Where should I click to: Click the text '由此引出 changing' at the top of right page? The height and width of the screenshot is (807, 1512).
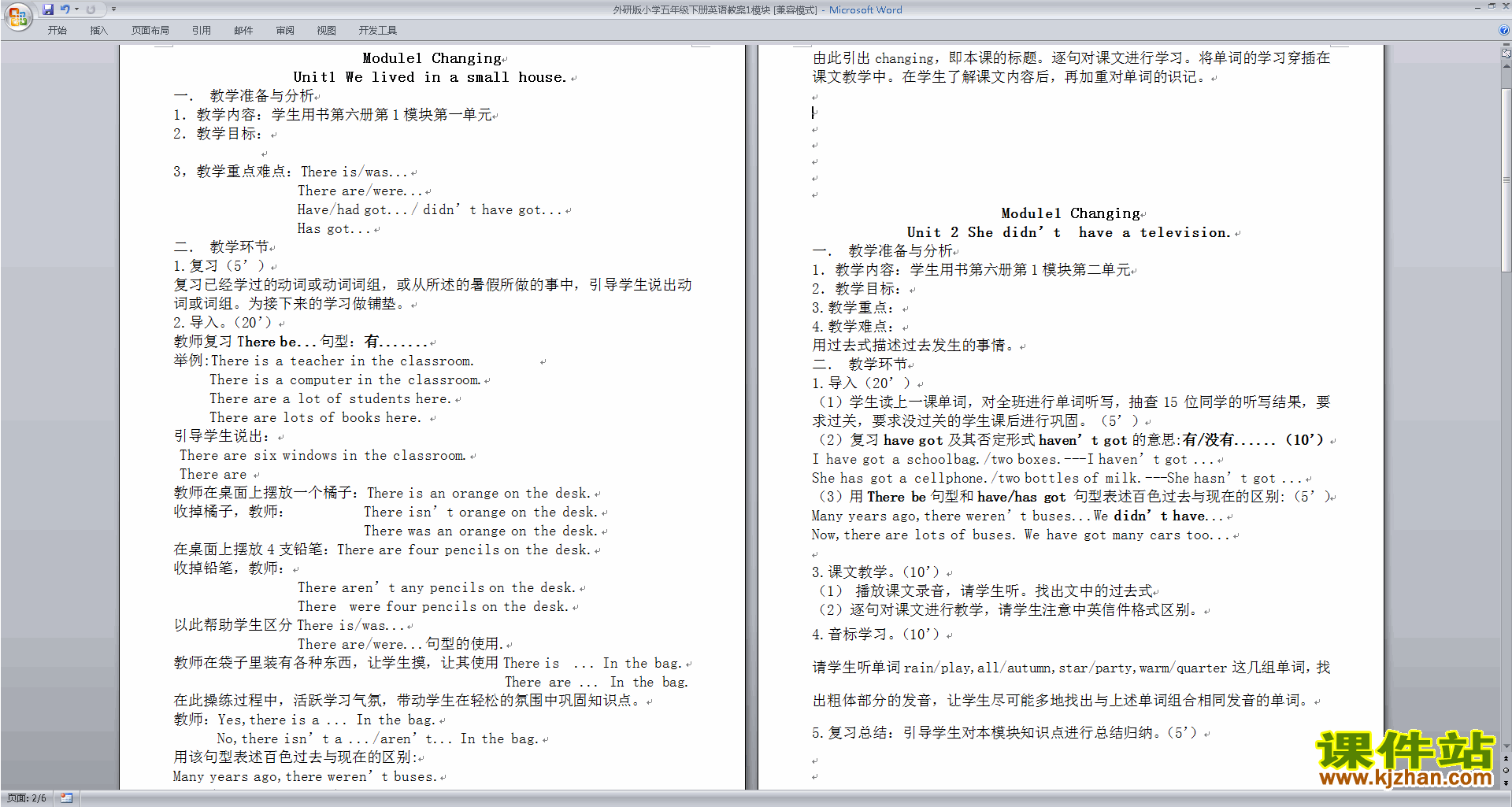[873, 58]
